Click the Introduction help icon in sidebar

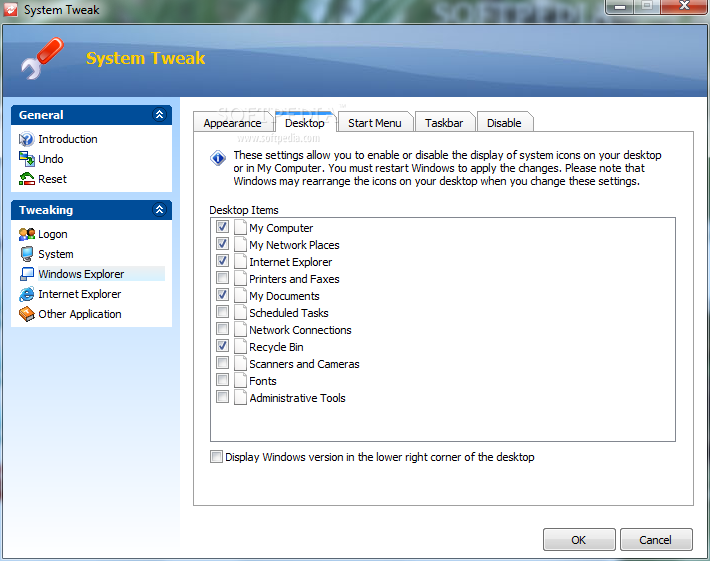(x=26, y=139)
